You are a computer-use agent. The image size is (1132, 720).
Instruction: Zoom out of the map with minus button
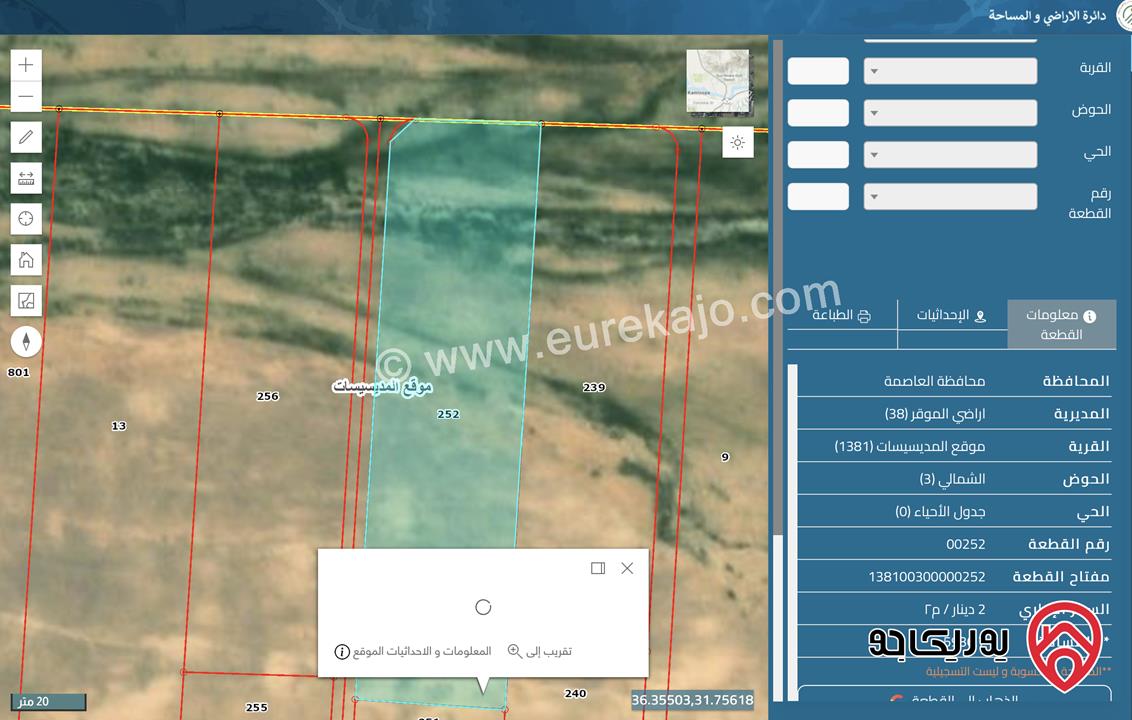(x=26, y=97)
